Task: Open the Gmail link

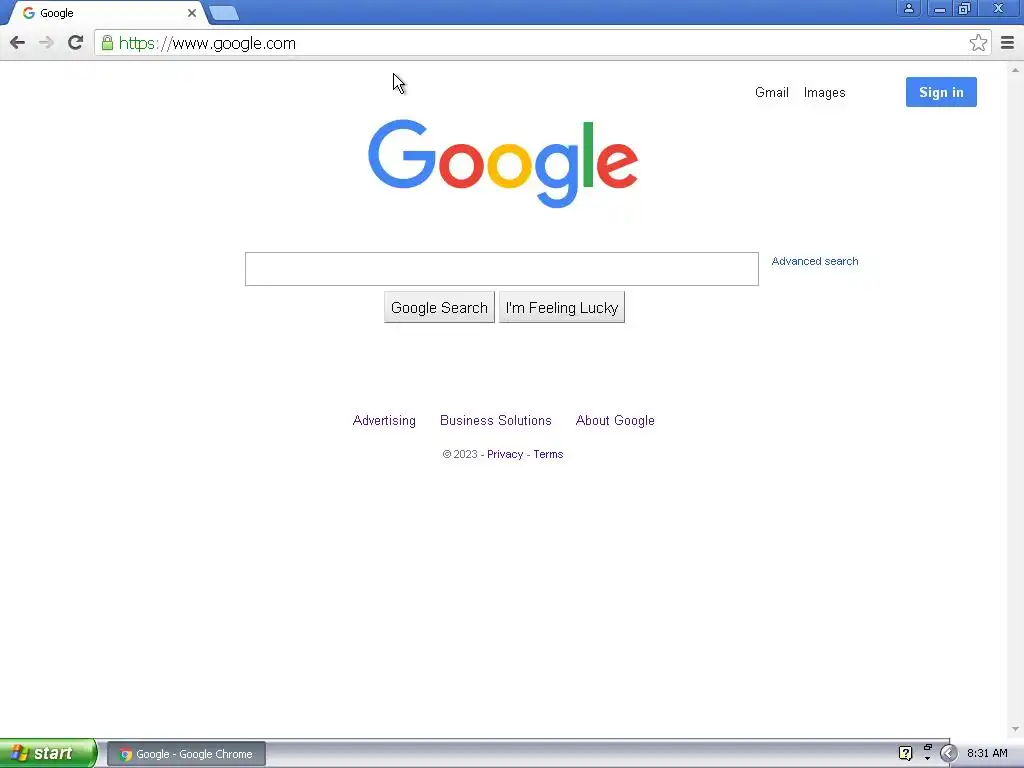Action: click(771, 93)
